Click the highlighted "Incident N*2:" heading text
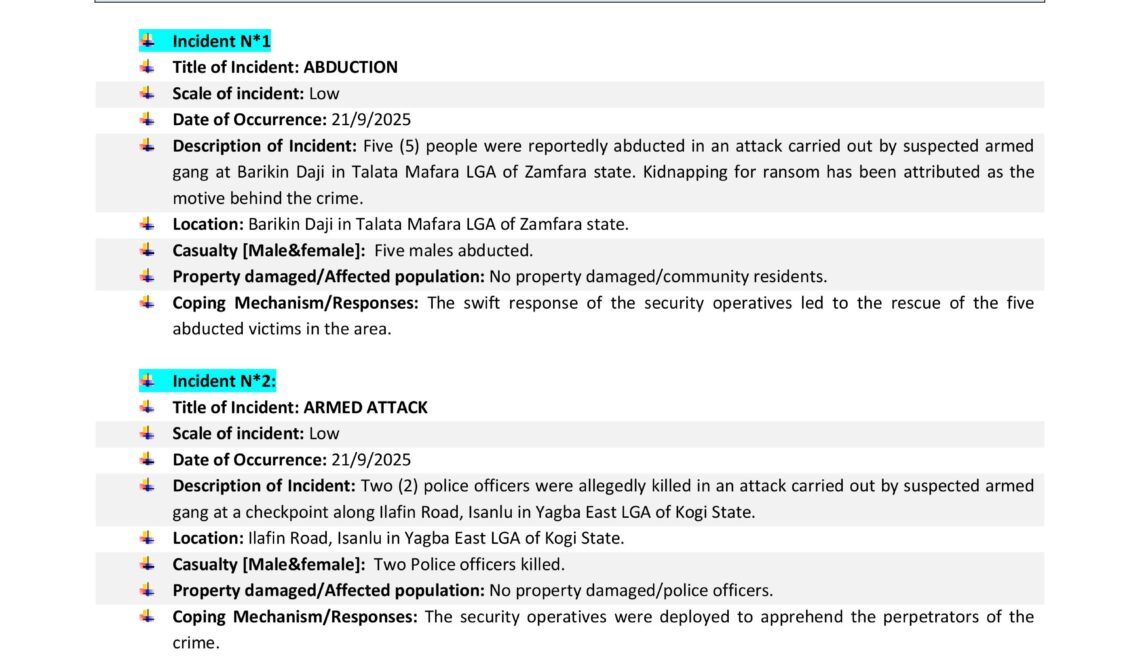The image size is (1140, 660). (223, 381)
